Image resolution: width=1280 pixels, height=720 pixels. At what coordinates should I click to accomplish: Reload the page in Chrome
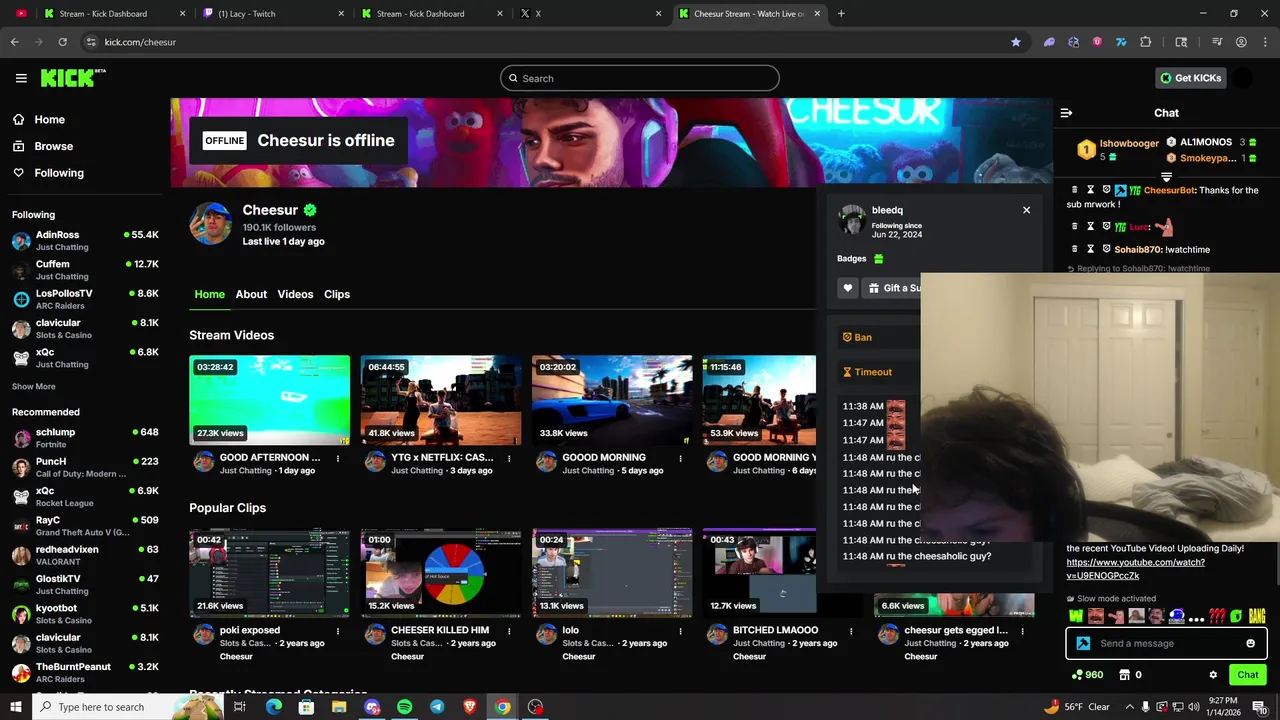click(62, 42)
